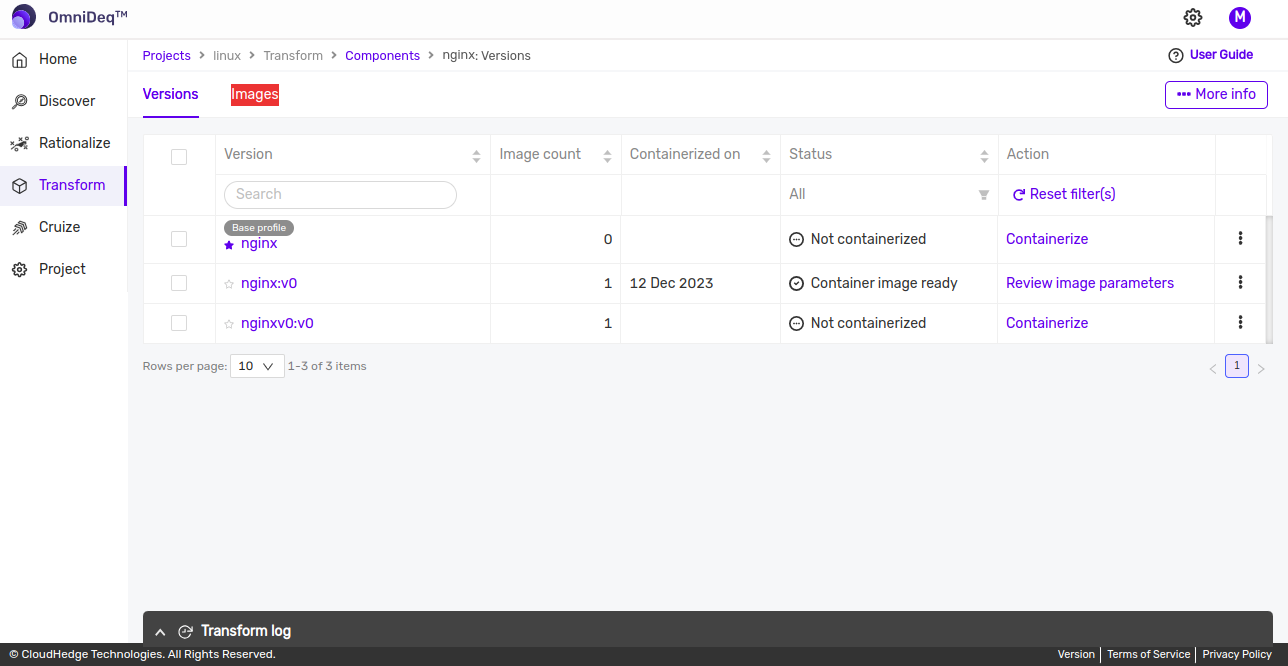Open Discover in the sidebar
Screen dimensions: 1288x666
(x=67, y=101)
